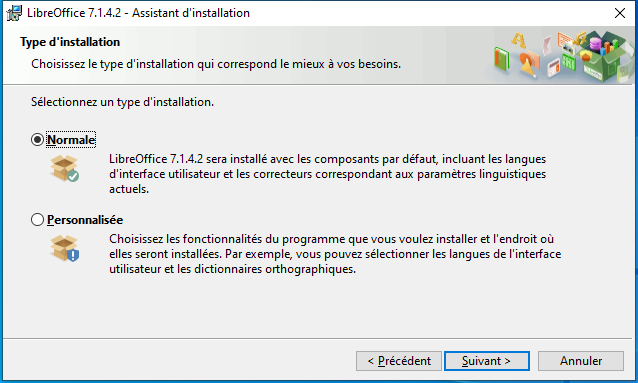Close the installation assistant window
Screen dimensions: 638x383
620,13
